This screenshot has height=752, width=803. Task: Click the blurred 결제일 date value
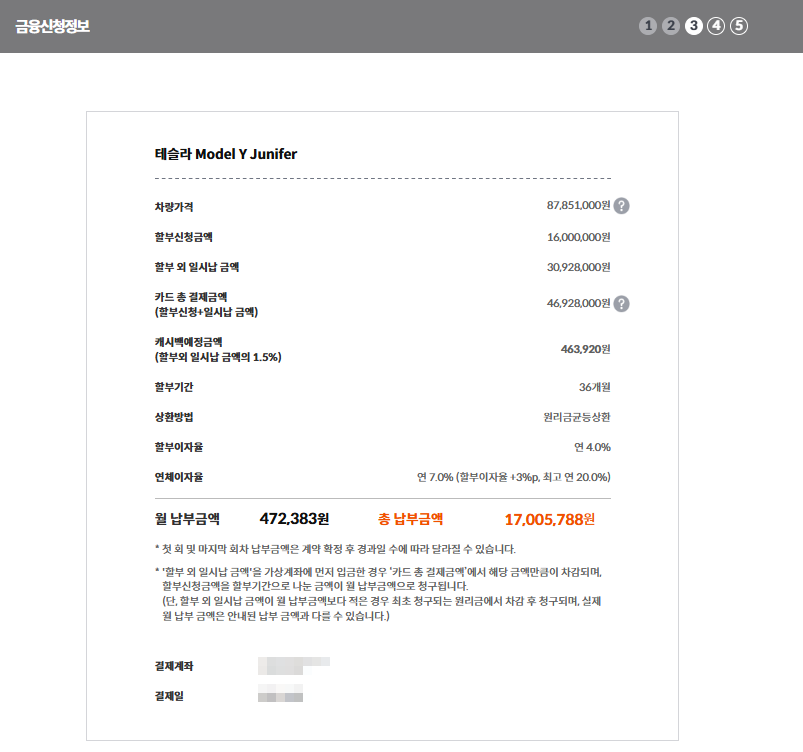pos(280,693)
